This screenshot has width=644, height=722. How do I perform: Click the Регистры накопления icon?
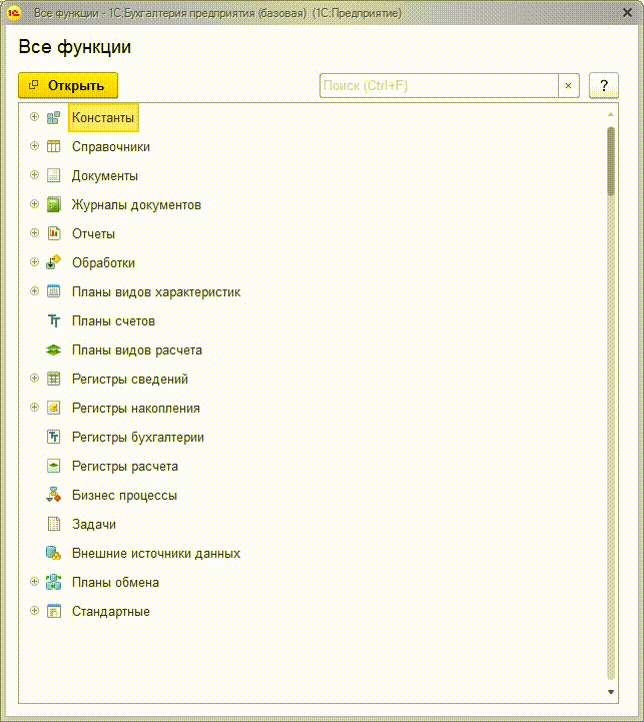[53, 408]
